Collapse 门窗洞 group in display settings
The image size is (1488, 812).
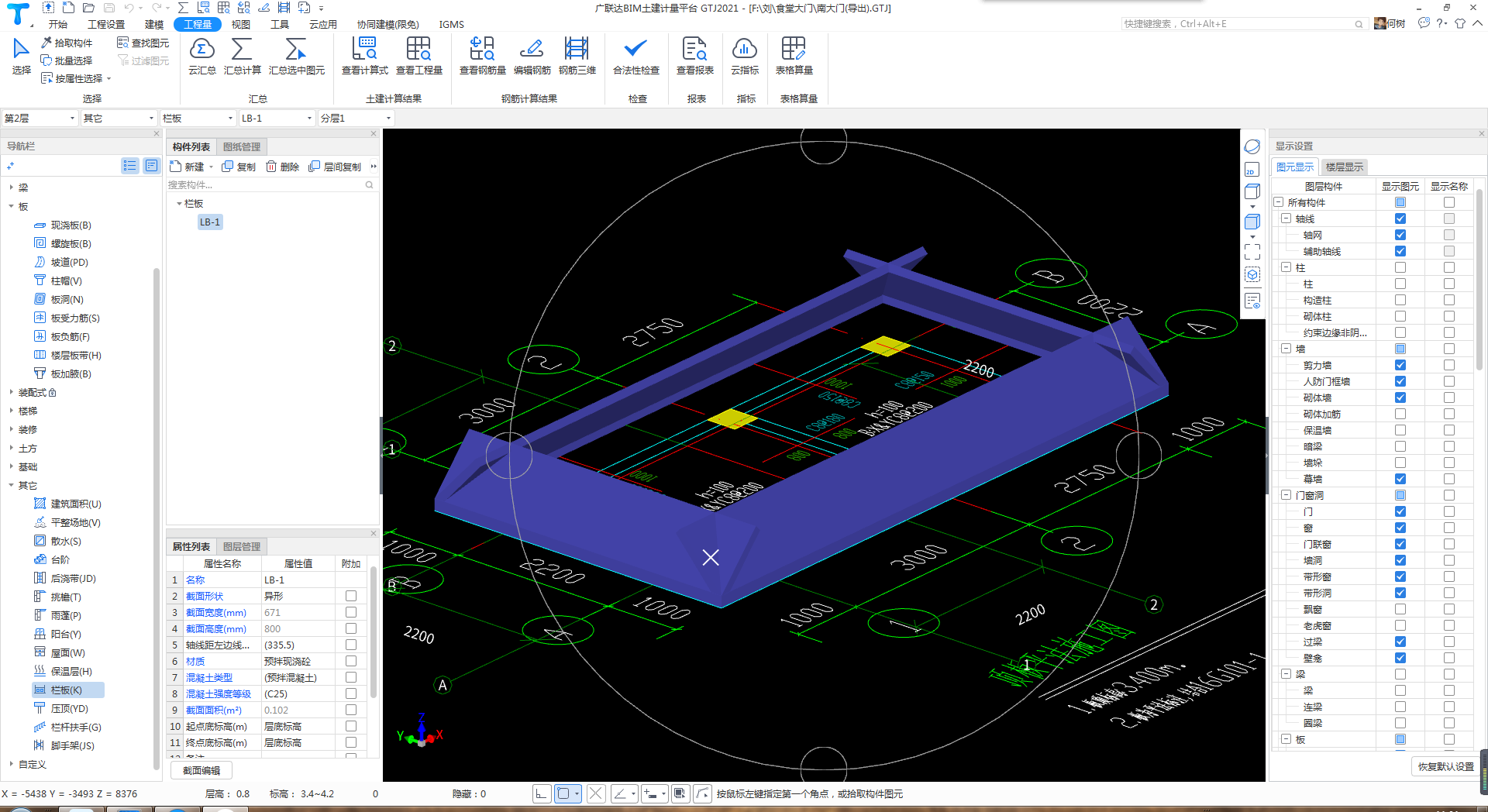[1286, 495]
